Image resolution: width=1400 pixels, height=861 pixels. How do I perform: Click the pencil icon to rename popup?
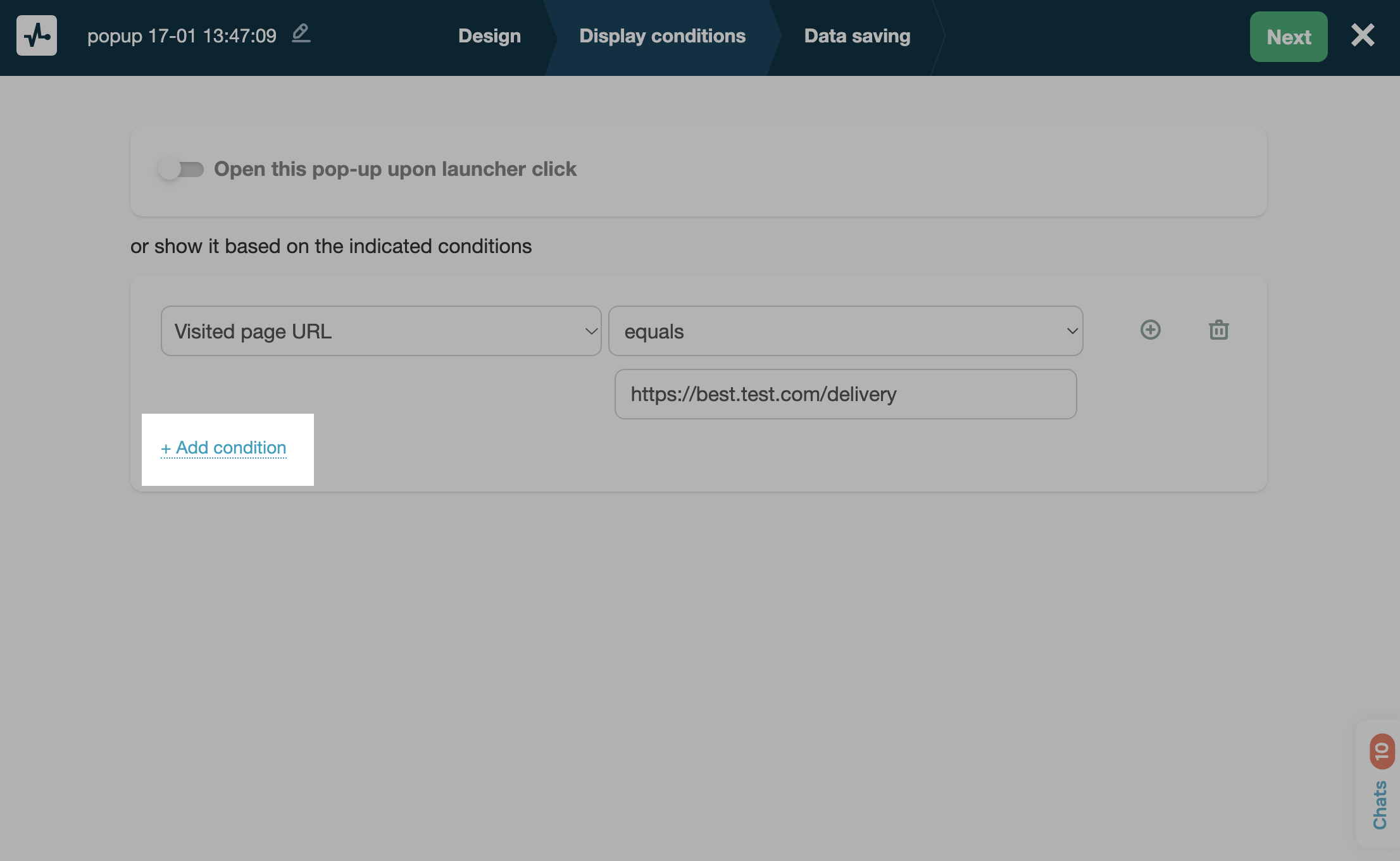[301, 34]
